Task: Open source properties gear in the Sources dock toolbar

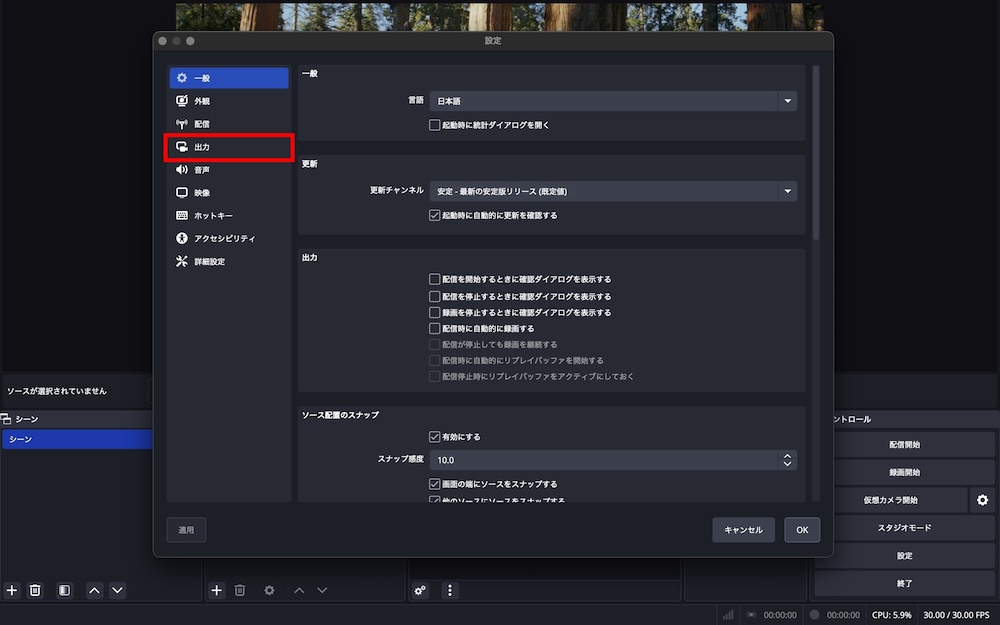Action: click(269, 590)
